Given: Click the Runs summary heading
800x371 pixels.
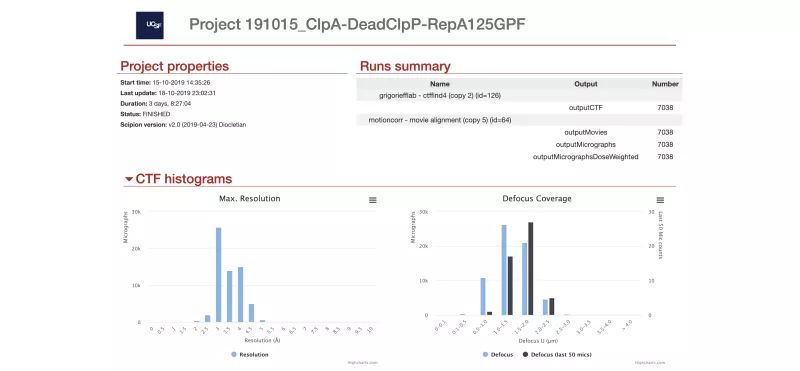Looking at the screenshot, I should pyautogui.click(x=405, y=66).
